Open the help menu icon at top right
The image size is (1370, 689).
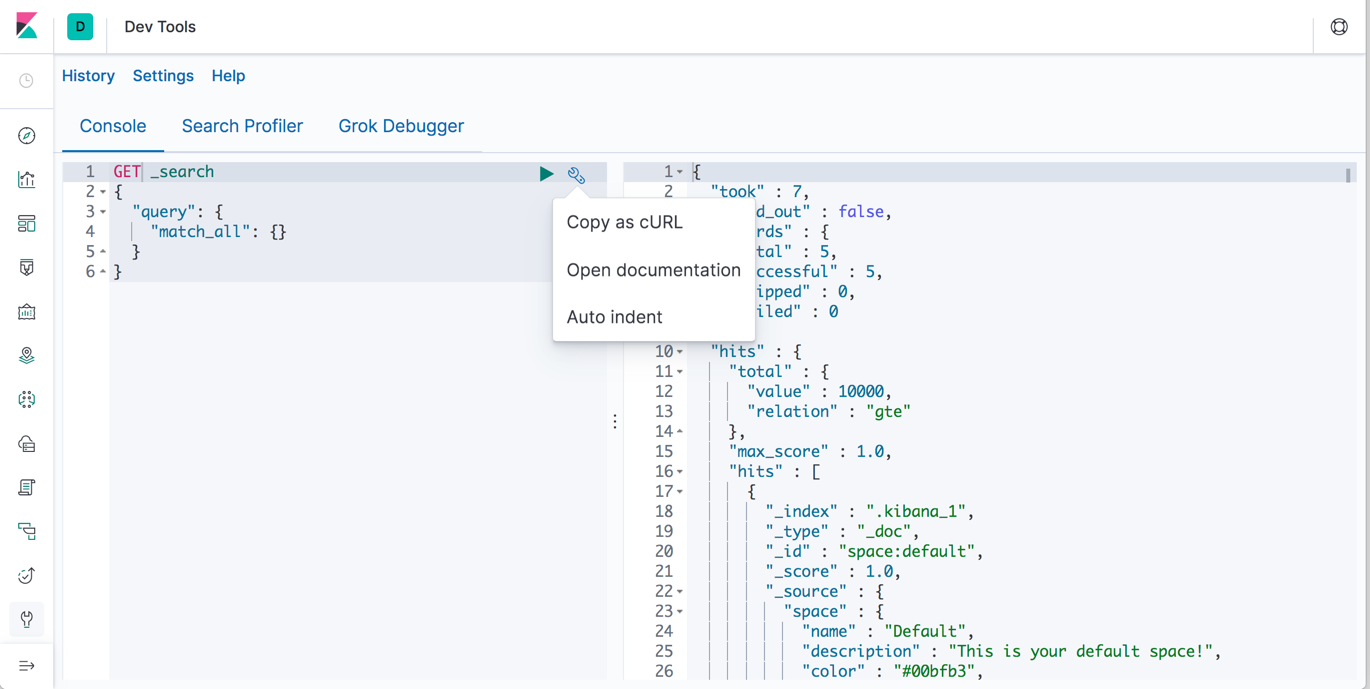pyautogui.click(x=1339, y=27)
